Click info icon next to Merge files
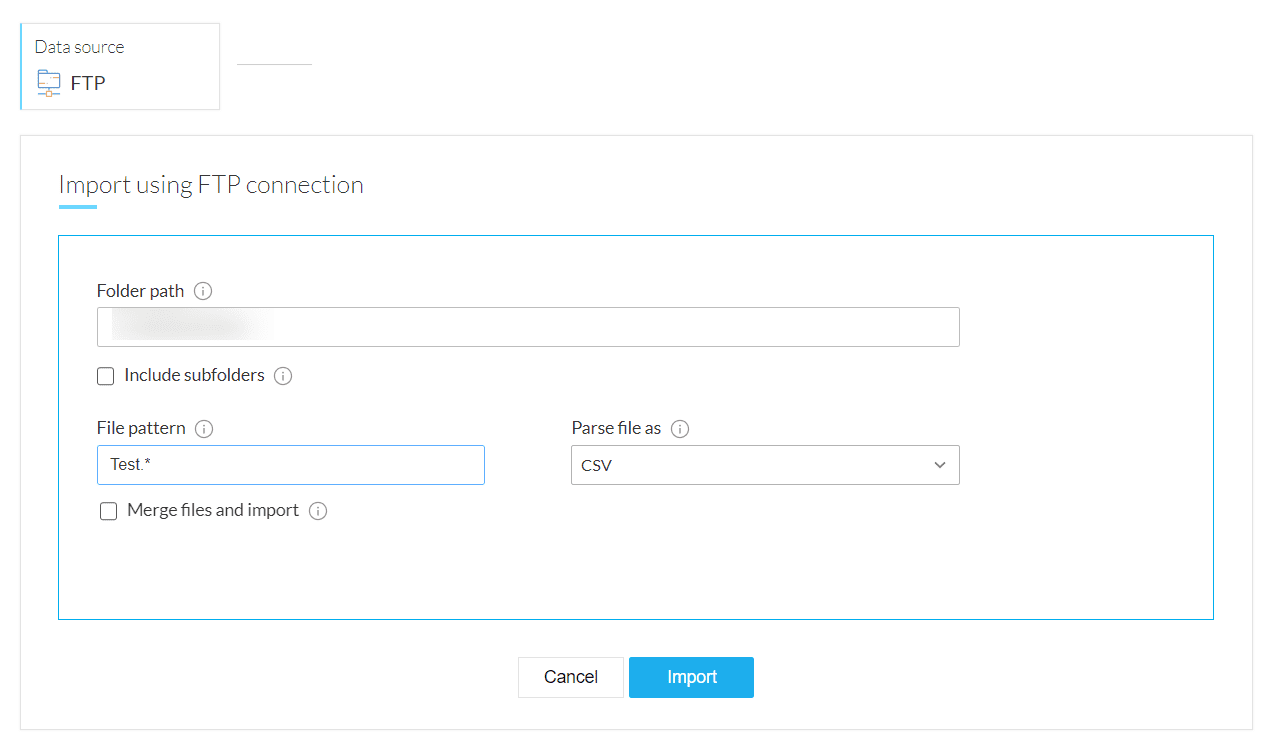 [318, 511]
